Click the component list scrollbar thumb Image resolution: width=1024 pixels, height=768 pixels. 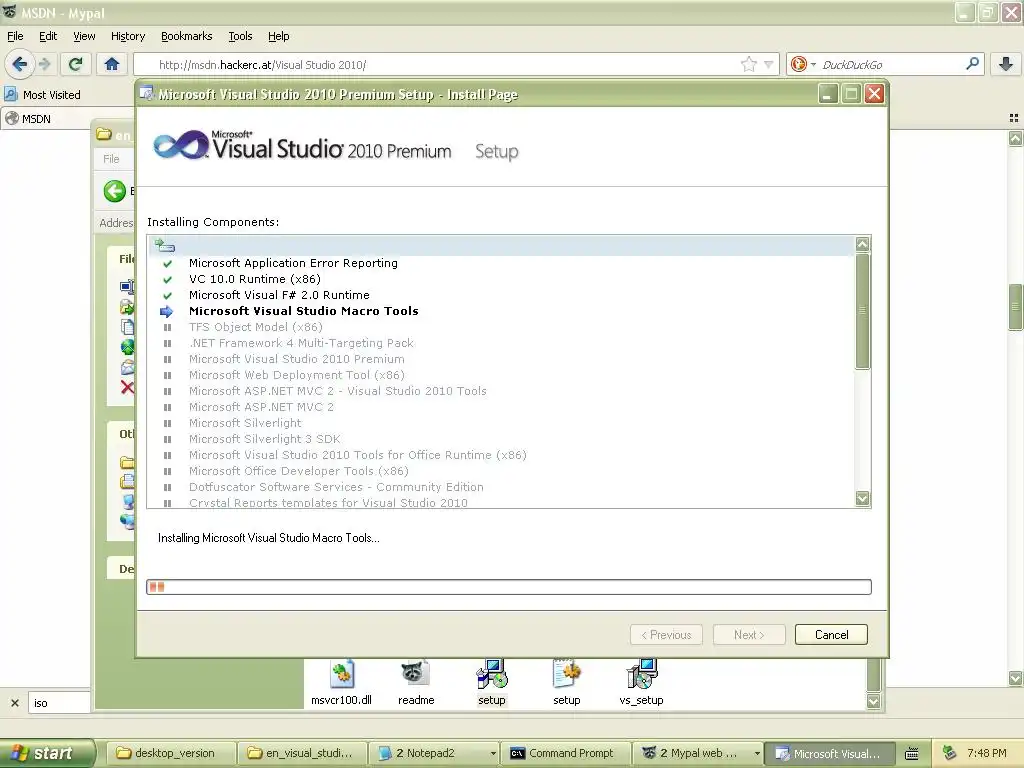863,311
